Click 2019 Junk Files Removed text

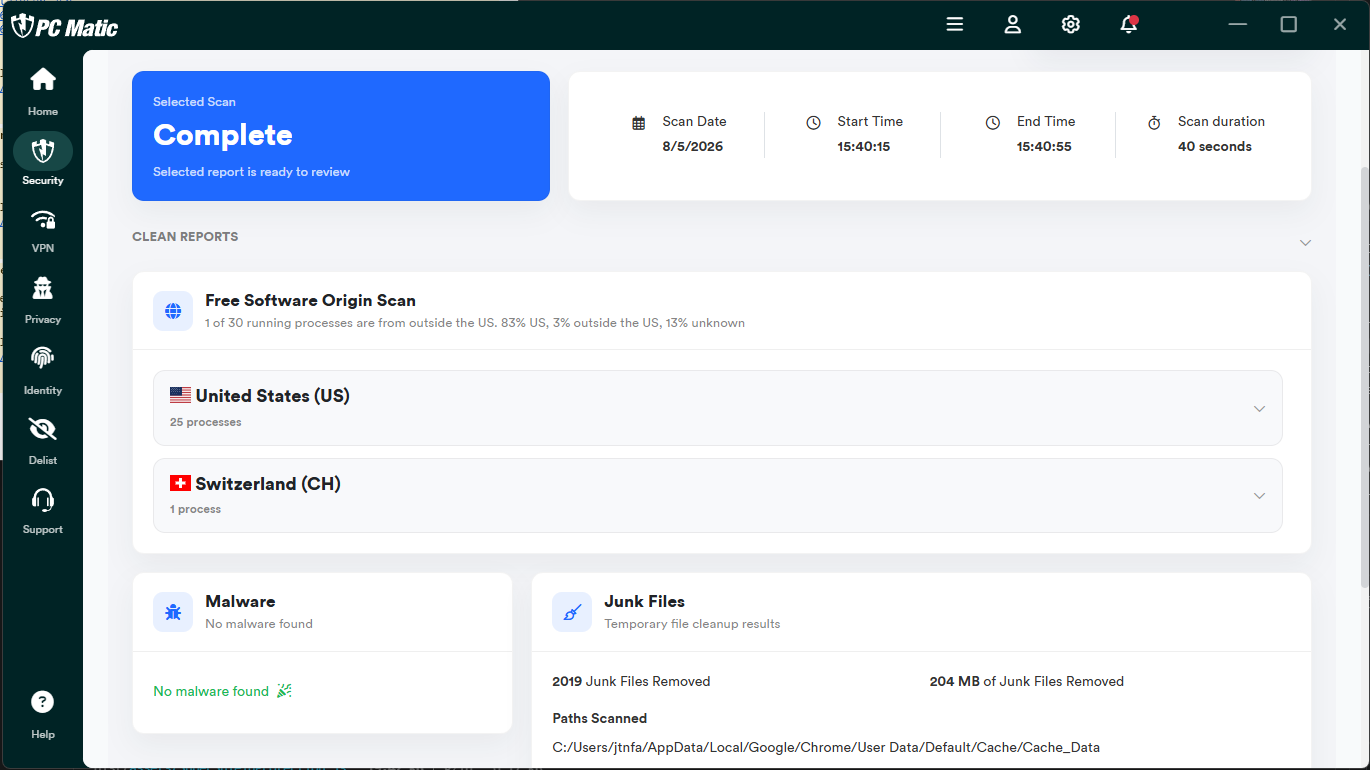[631, 681]
